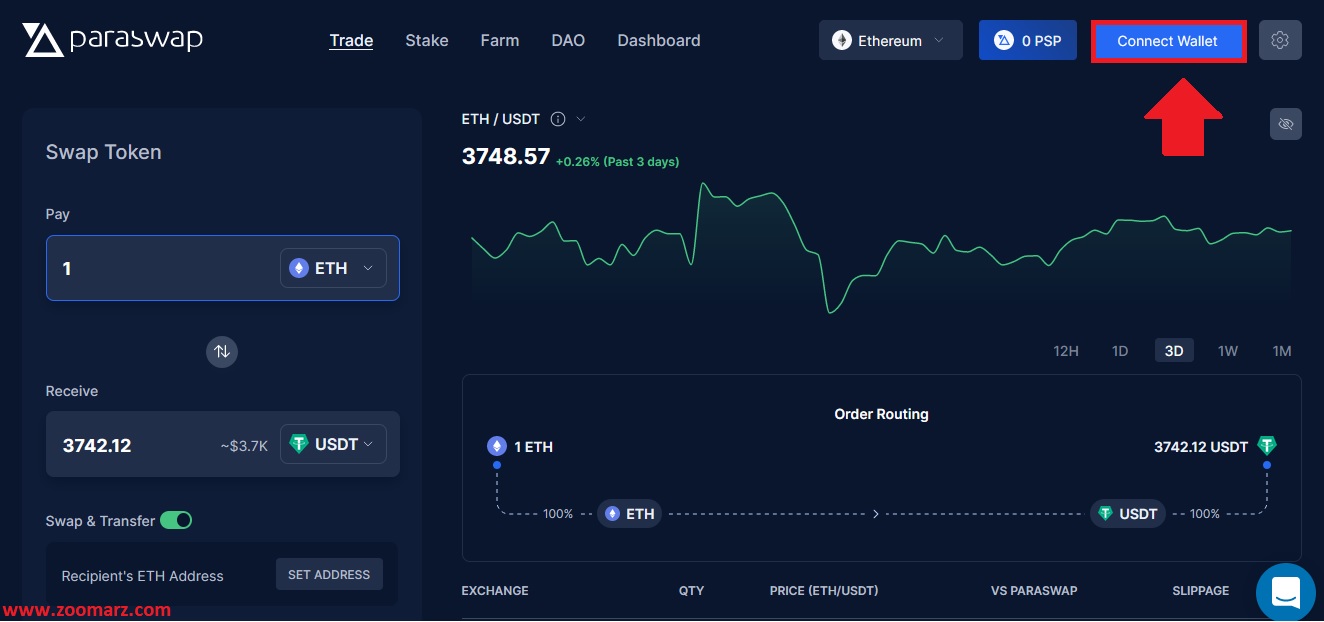Click the USDT pill in the order route

tap(1128, 514)
